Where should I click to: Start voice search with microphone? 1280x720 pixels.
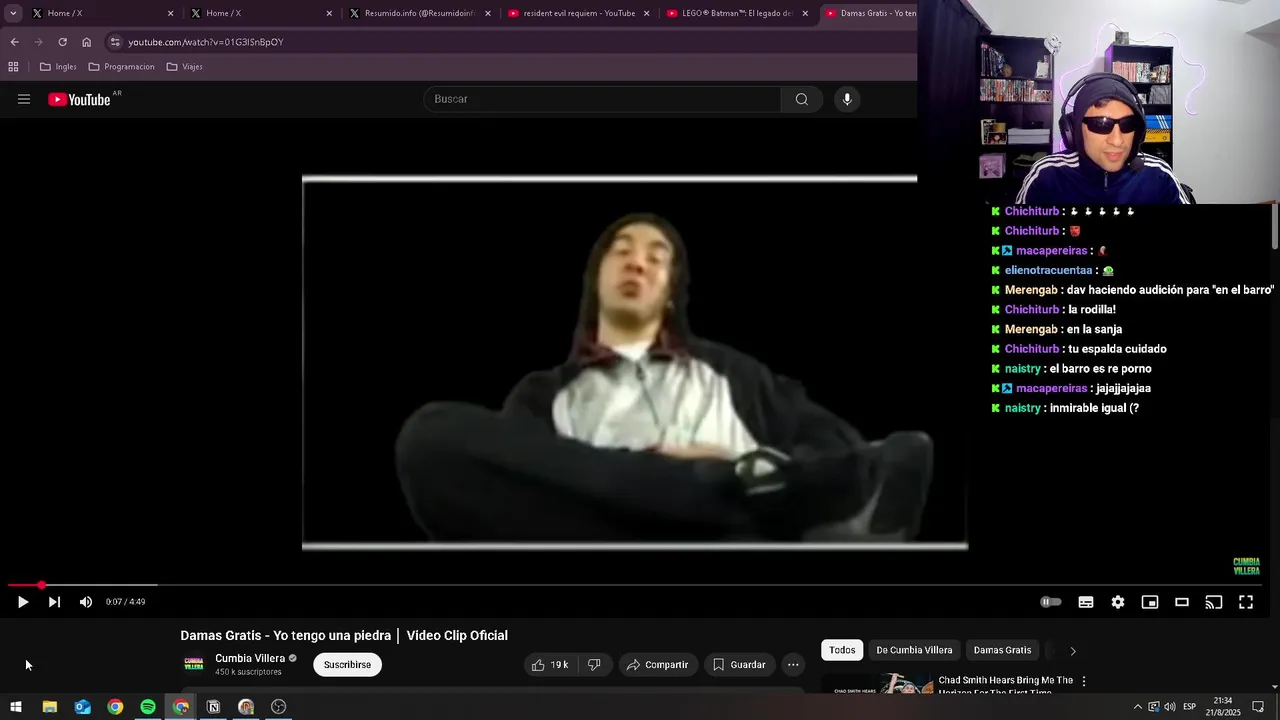pyautogui.click(x=847, y=99)
